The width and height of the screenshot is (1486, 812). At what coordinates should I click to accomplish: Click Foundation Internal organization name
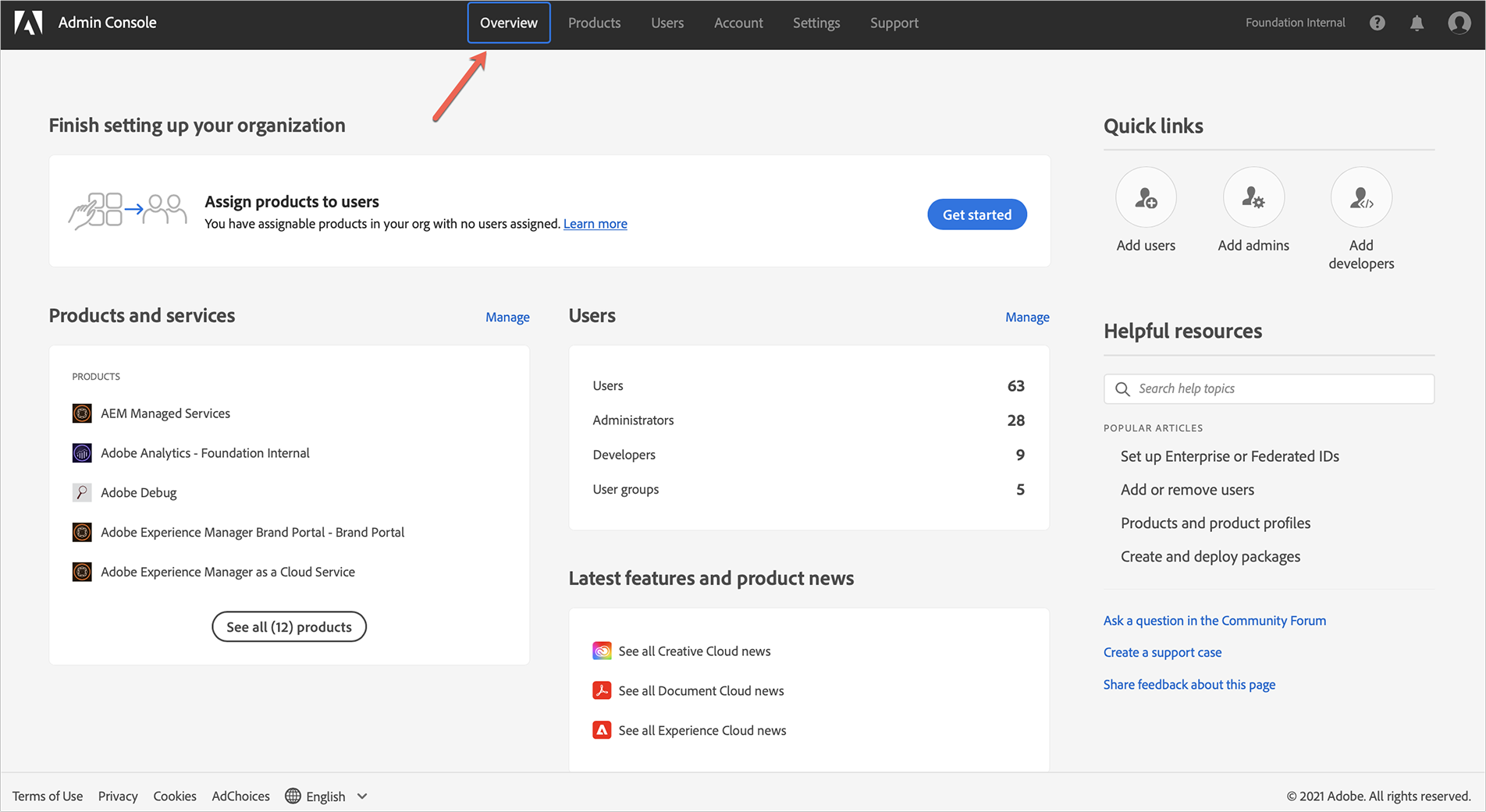pyautogui.click(x=1295, y=23)
